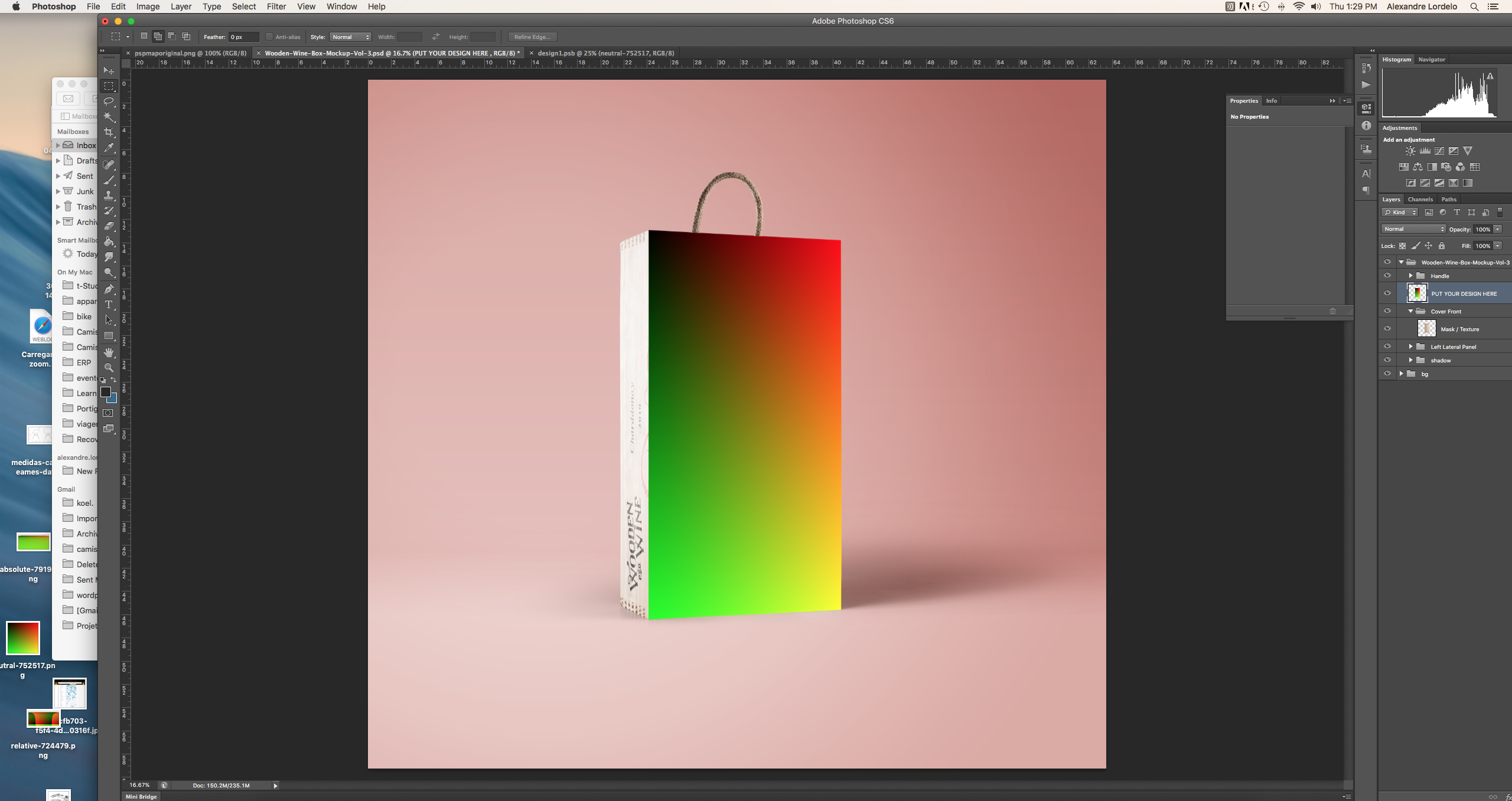Select the Paint Bucket tool

(109, 241)
